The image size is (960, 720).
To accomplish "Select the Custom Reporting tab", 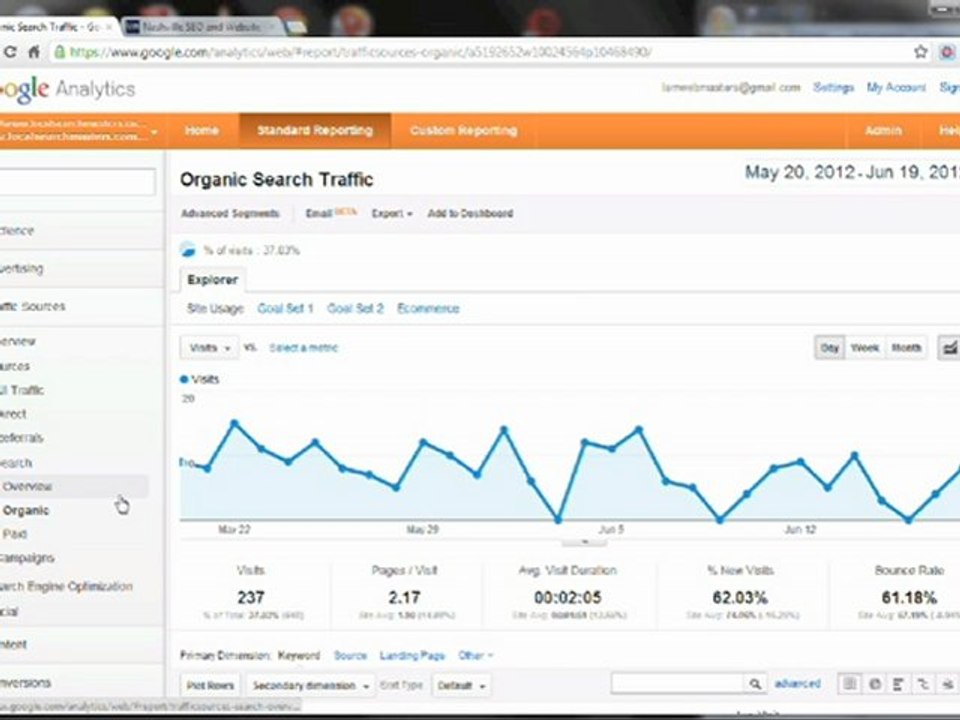I will click(x=463, y=130).
